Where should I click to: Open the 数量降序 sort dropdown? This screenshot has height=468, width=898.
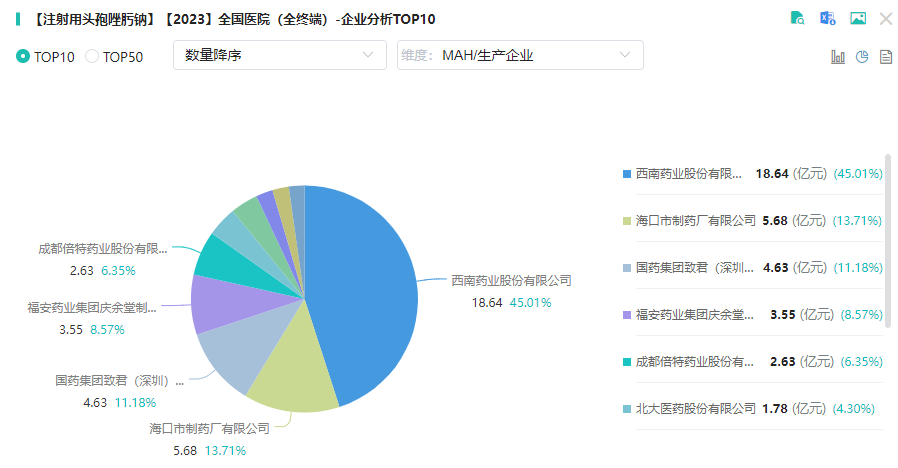(279, 55)
